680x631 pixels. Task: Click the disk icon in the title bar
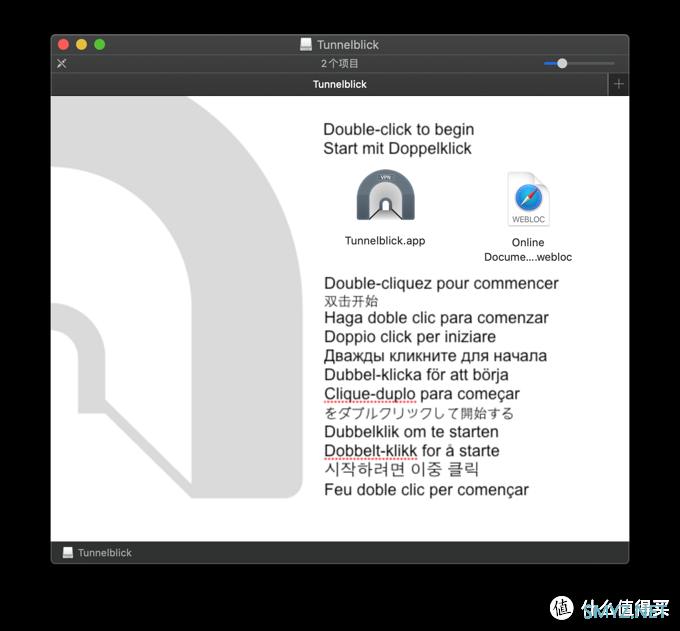(x=306, y=44)
